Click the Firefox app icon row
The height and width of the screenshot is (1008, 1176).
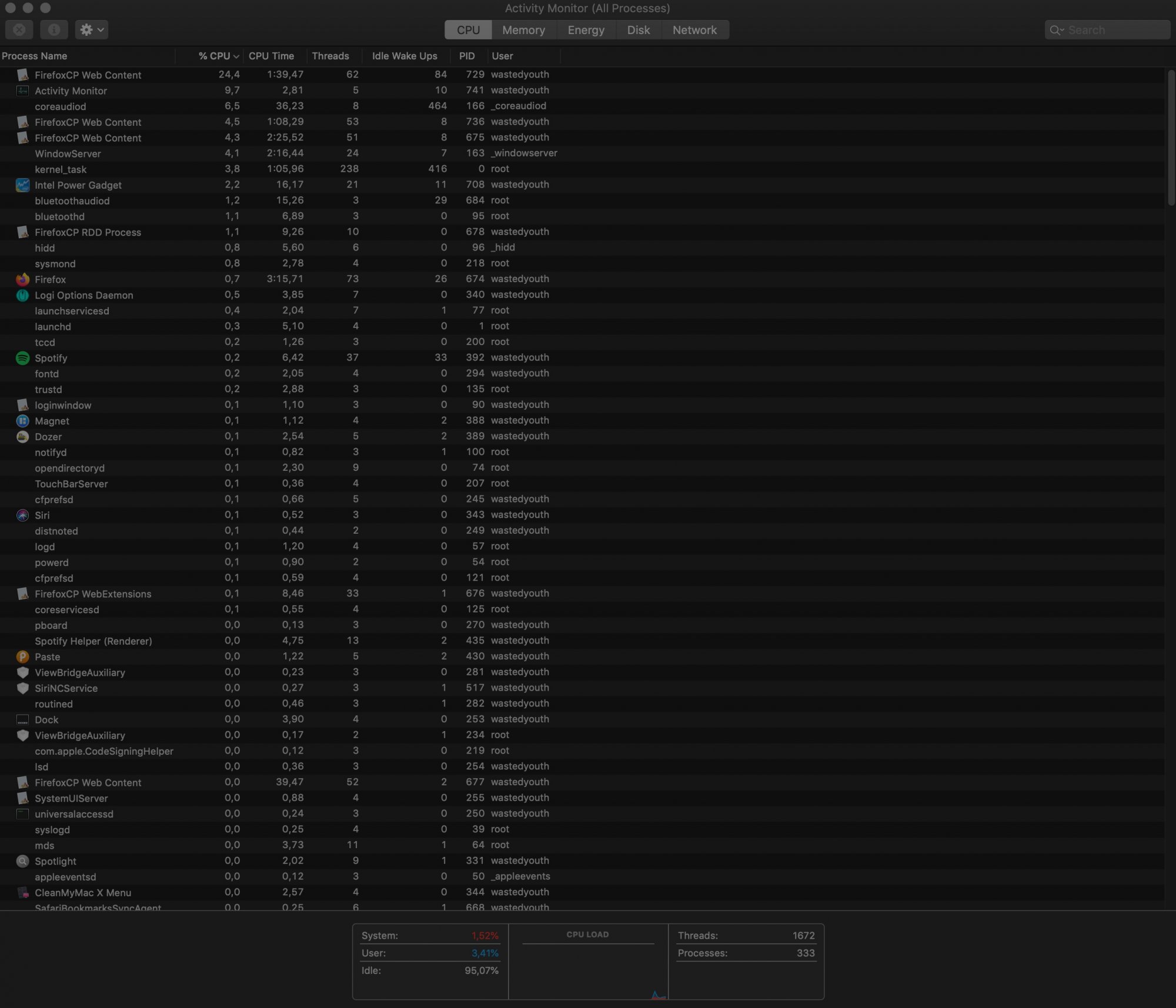click(x=22, y=279)
